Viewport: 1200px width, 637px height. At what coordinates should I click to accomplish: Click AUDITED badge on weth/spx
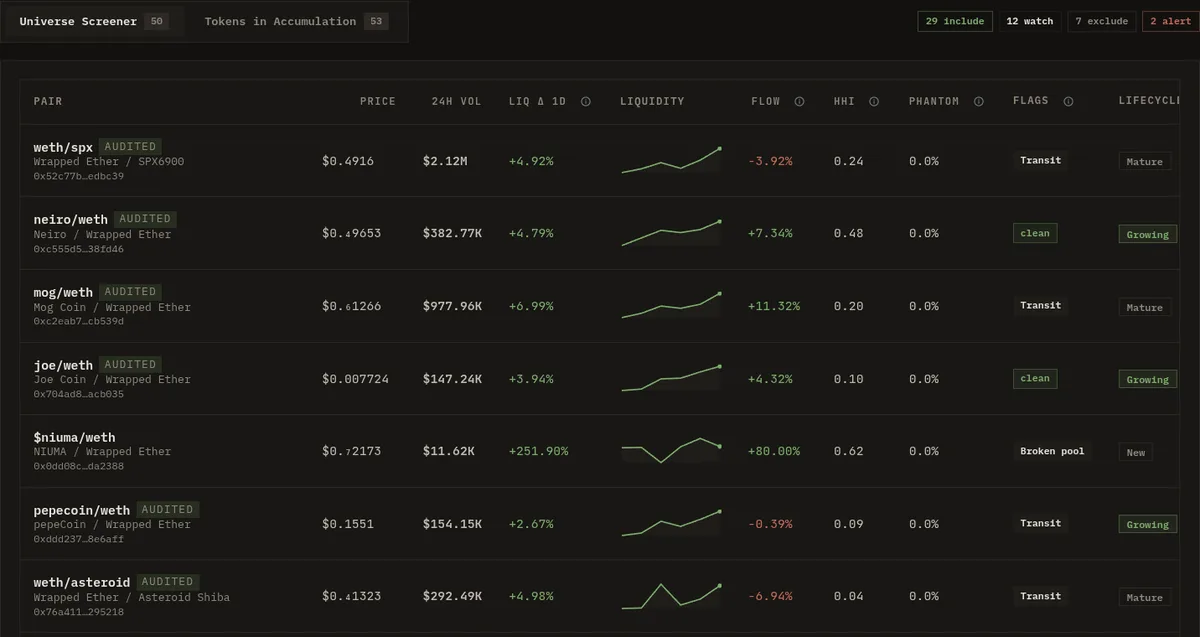pos(130,146)
